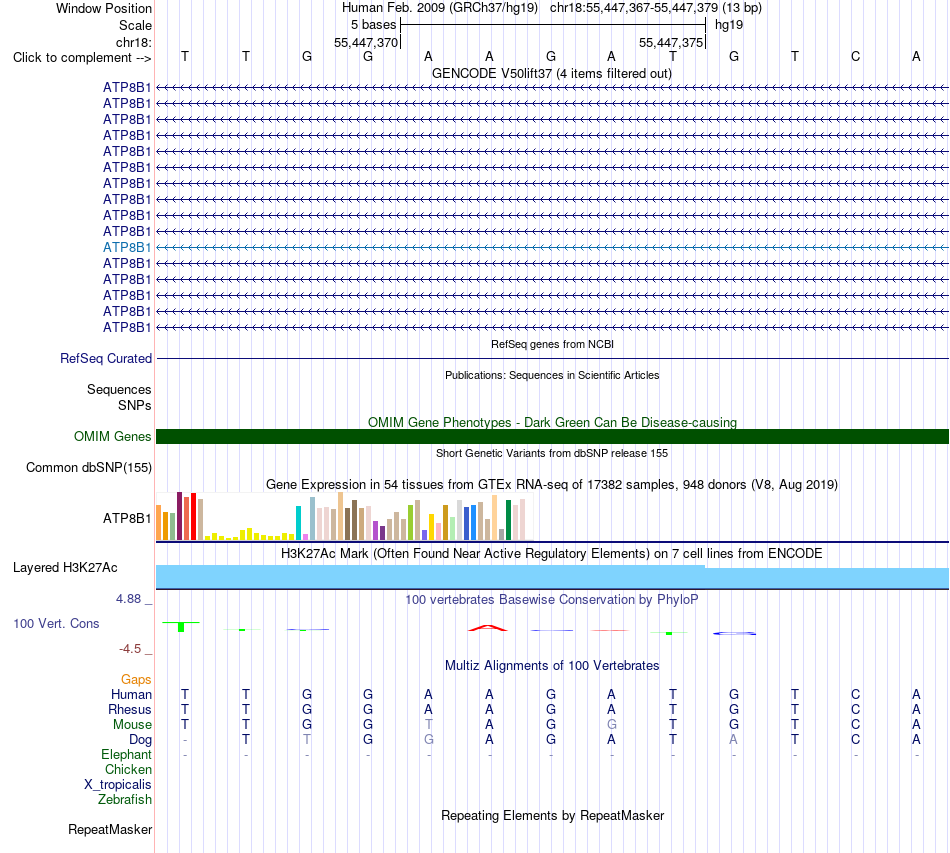The image size is (950, 853).
Task: Select the Elephant alignment row label
Action: (x=126, y=754)
